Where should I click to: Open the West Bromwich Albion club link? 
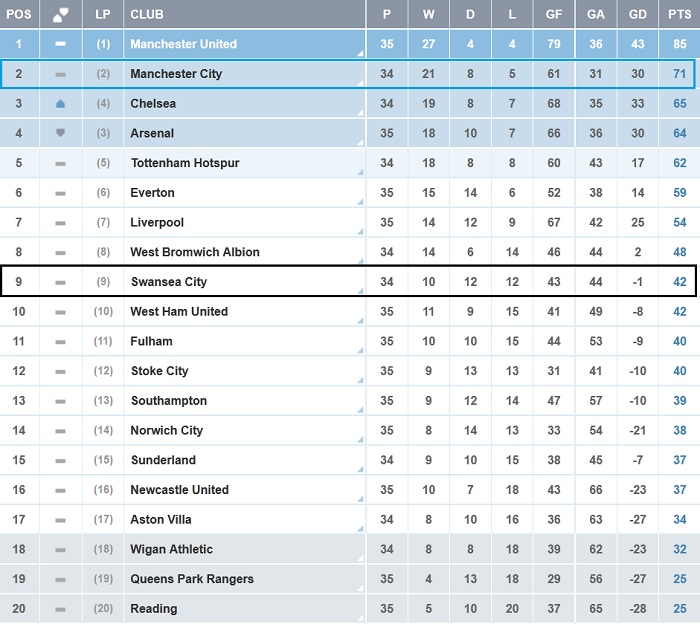[x=194, y=252]
